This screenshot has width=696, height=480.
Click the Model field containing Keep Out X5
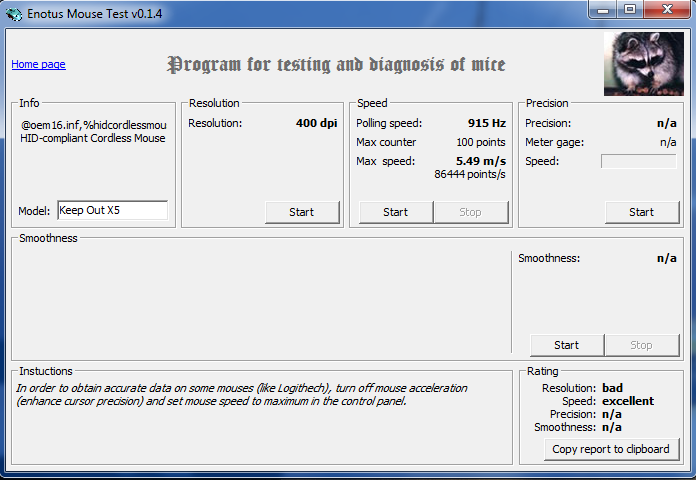(x=113, y=210)
